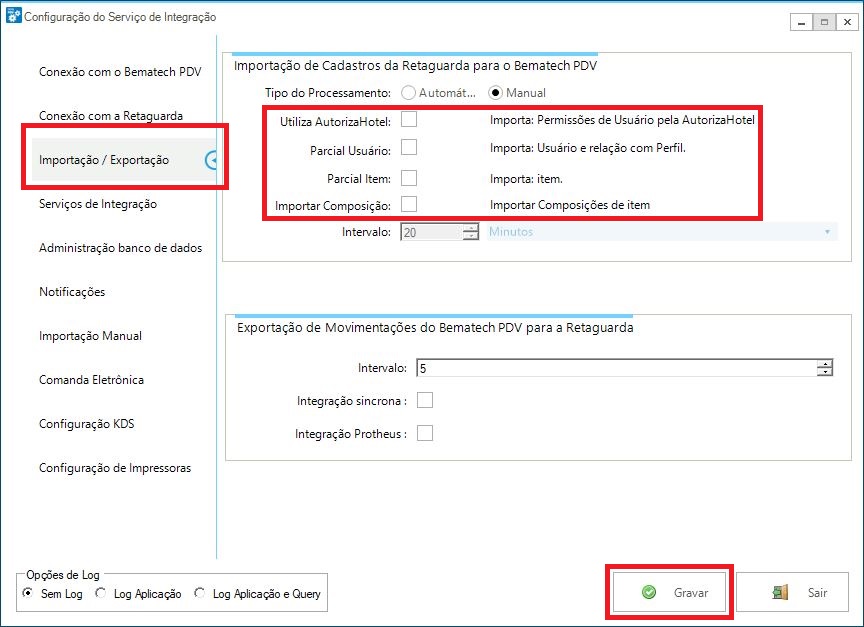This screenshot has width=864, height=627.
Task: Select the Sem Log radio option
Action: [x=28, y=593]
